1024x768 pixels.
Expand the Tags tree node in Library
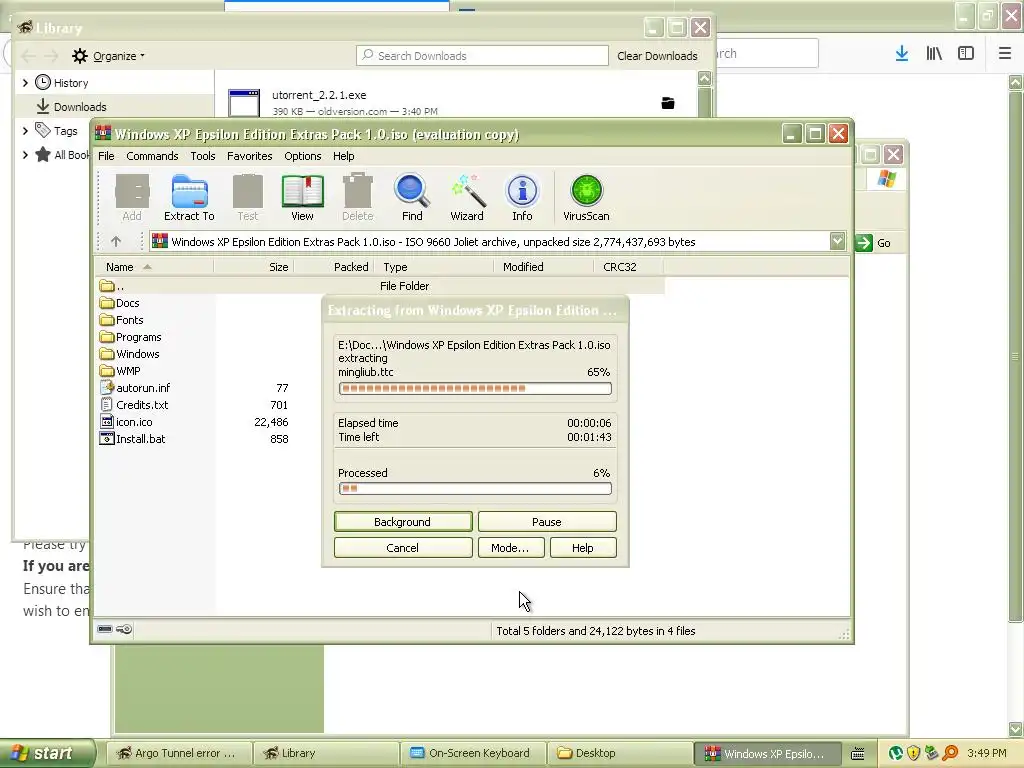pyautogui.click(x=25, y=131)
